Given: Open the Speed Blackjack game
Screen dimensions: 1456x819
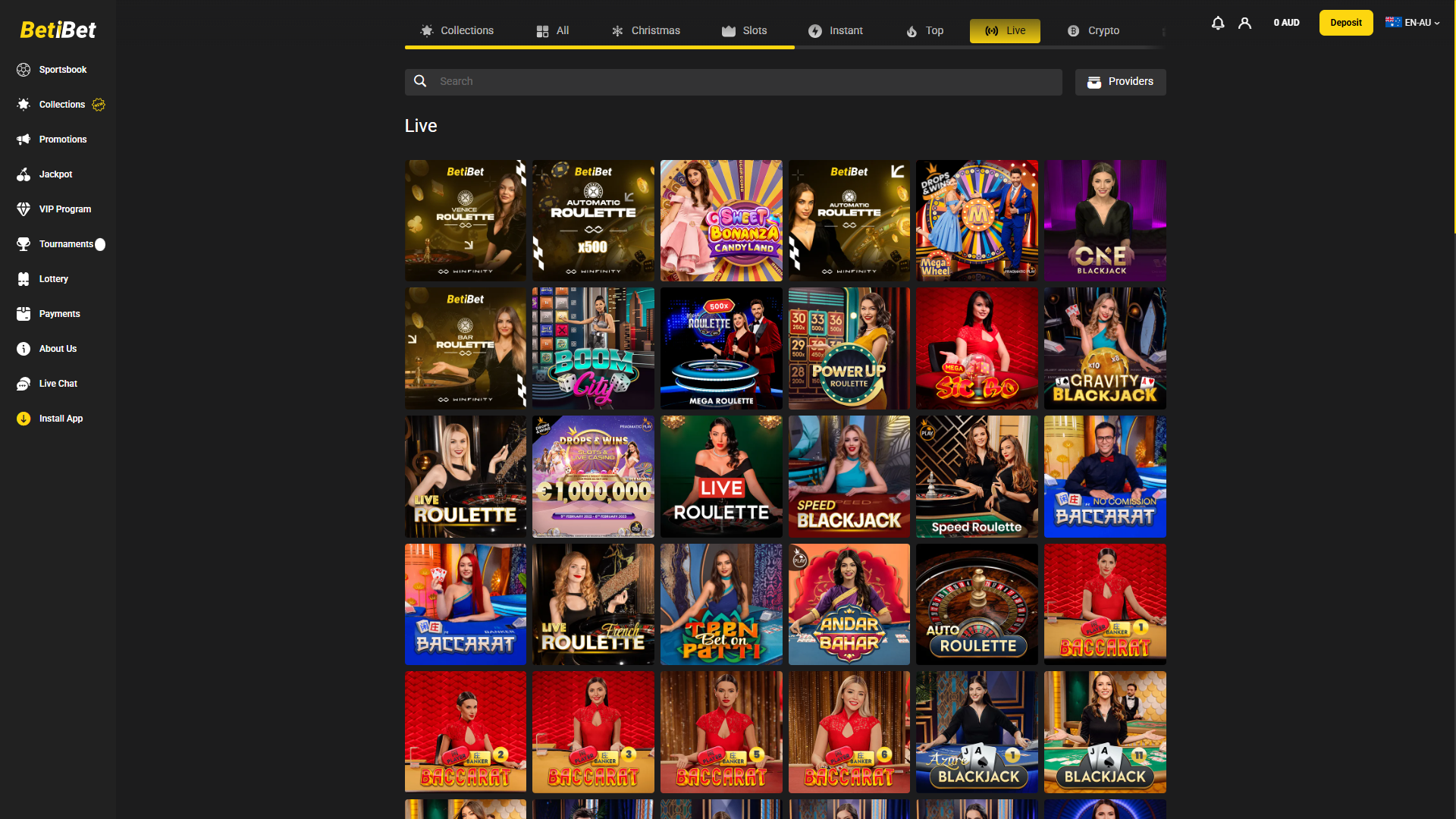Looking at the screenshot, I should [849, 476].
